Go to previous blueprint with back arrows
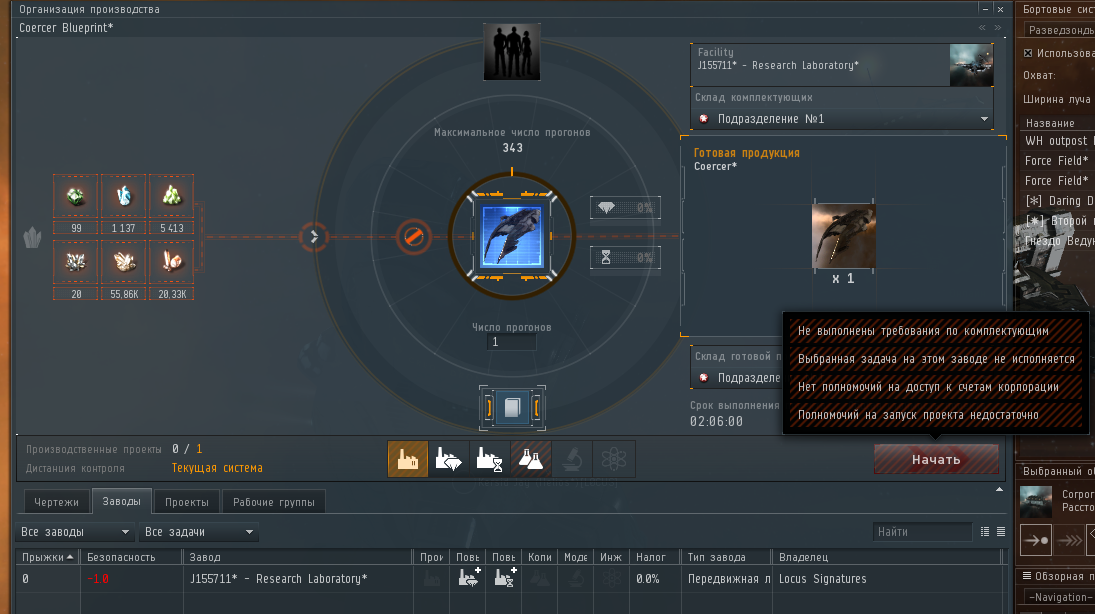The height and width of the screenshot is (614, 1095). coord(983,28)
